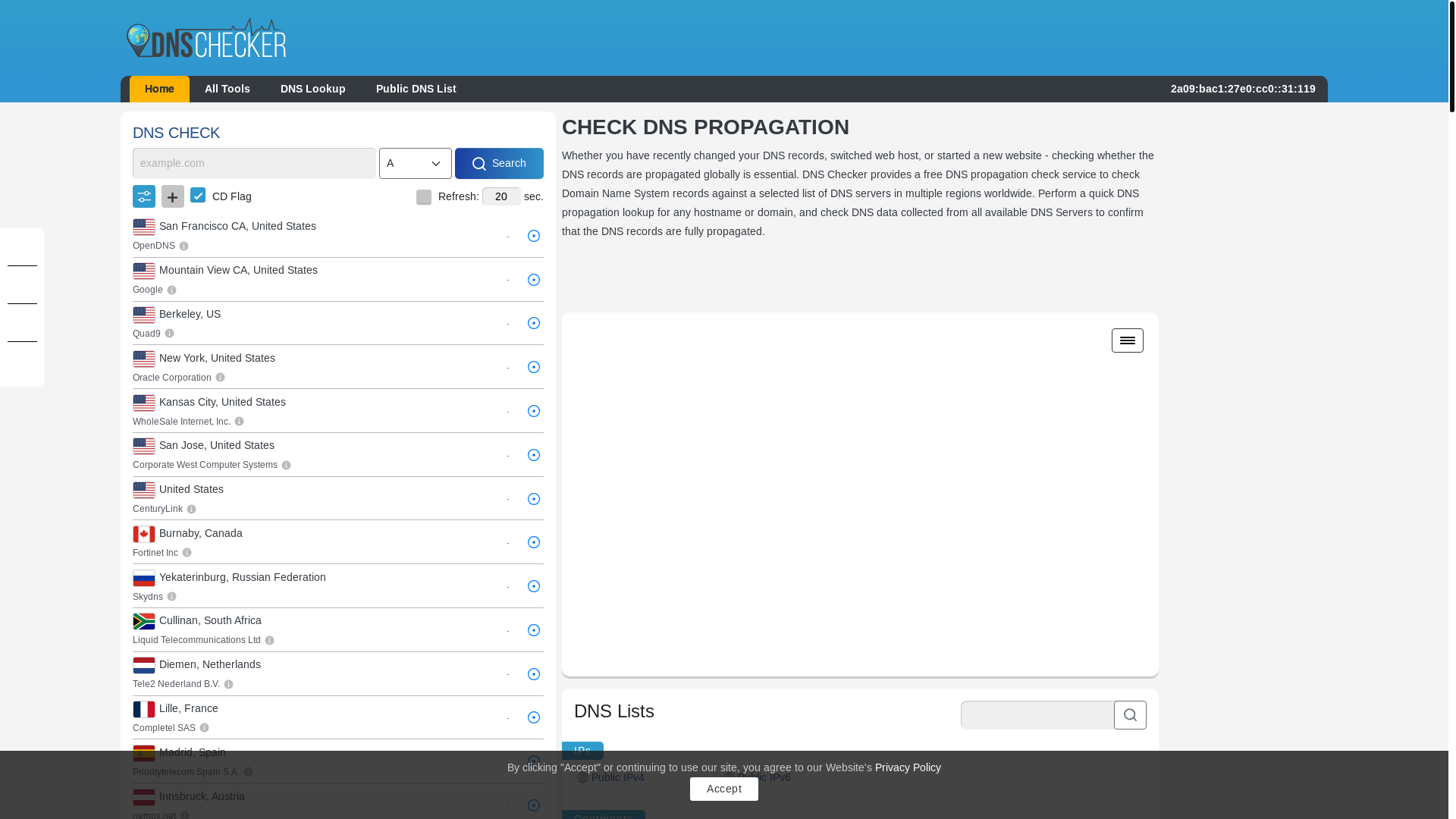Open the DNS Lookup menu item
1456x819 pixels.
(x=313, y=89)
